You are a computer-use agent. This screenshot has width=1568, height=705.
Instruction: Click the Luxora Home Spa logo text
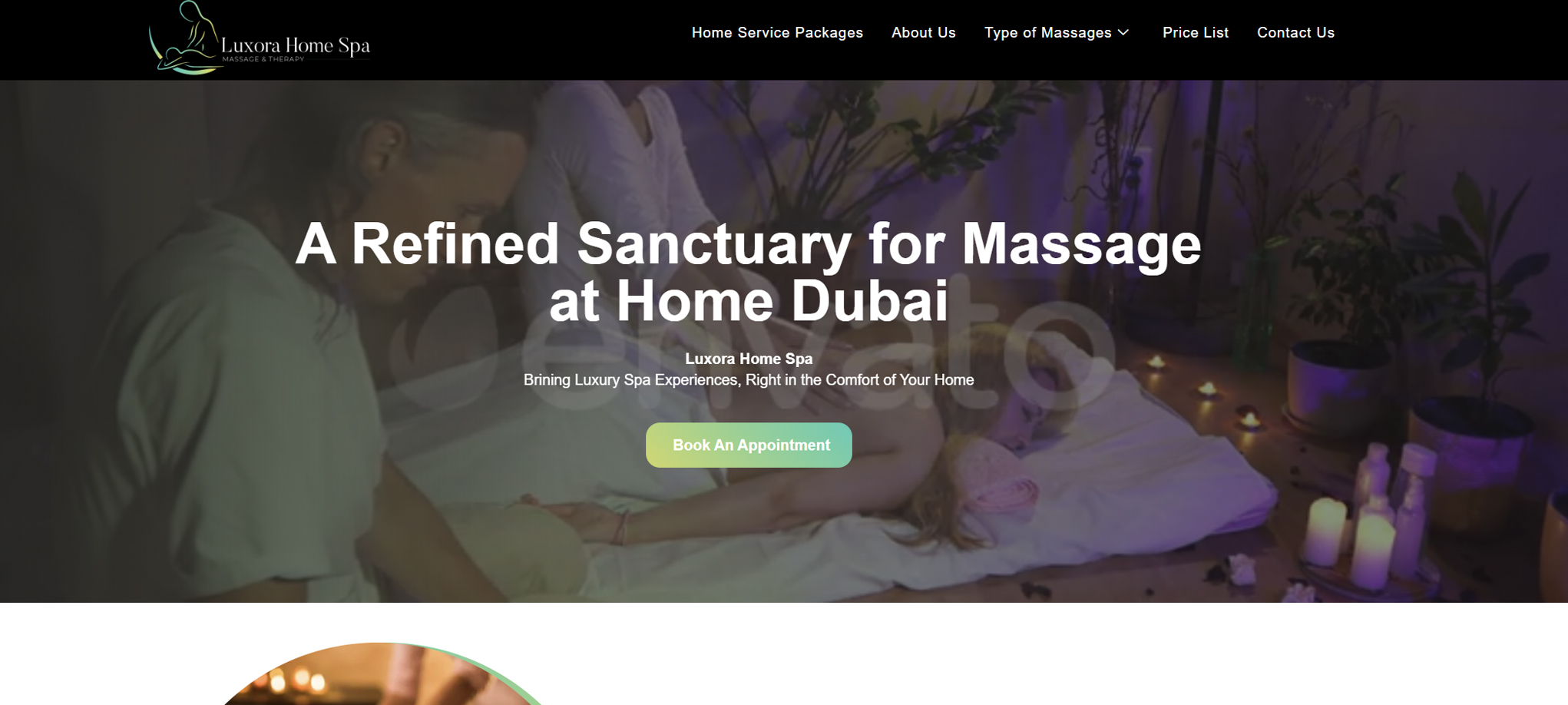(296, 45)
